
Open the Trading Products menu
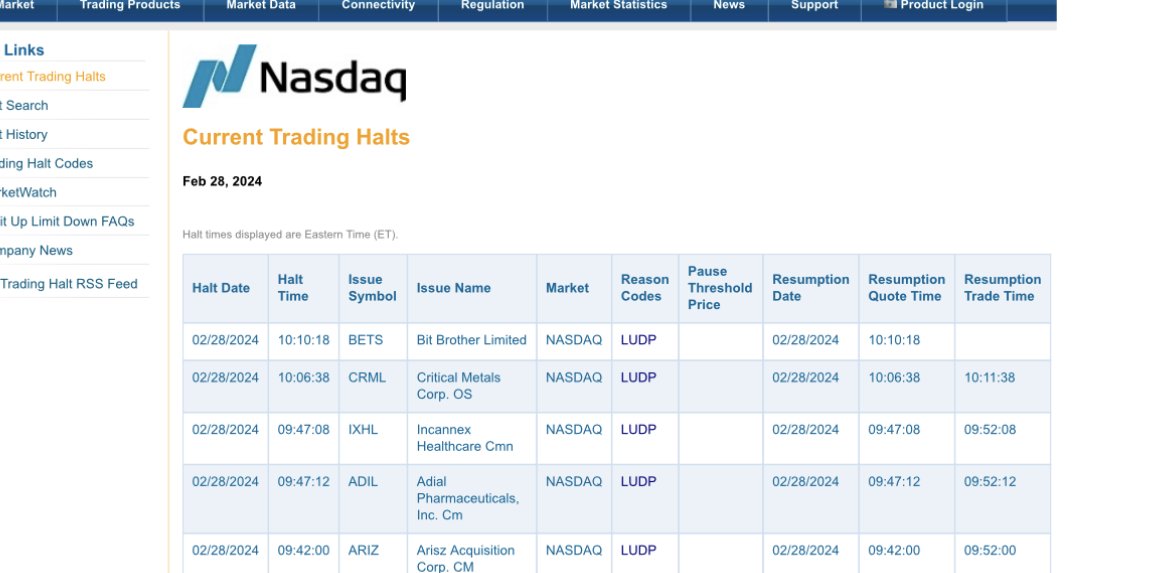point(130,5)
